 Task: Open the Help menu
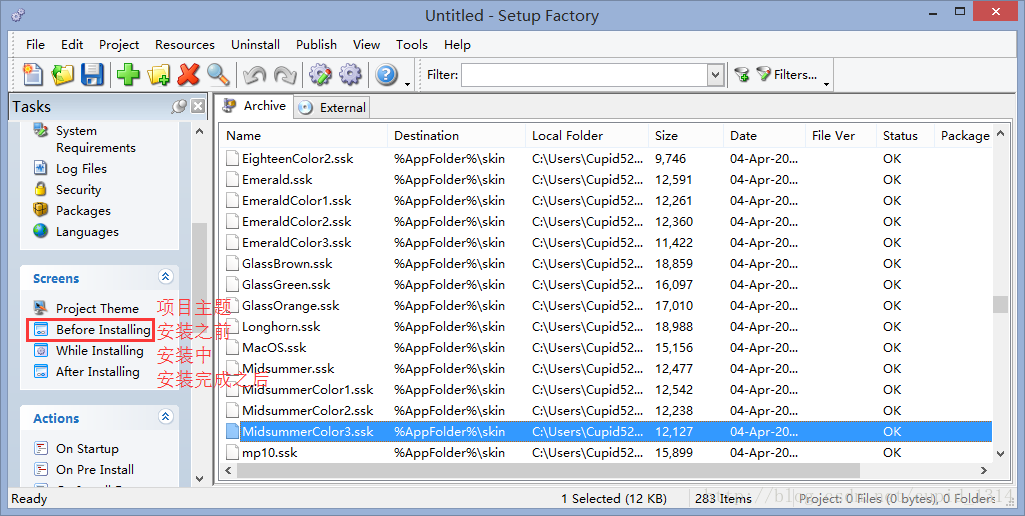coord(458,44)
